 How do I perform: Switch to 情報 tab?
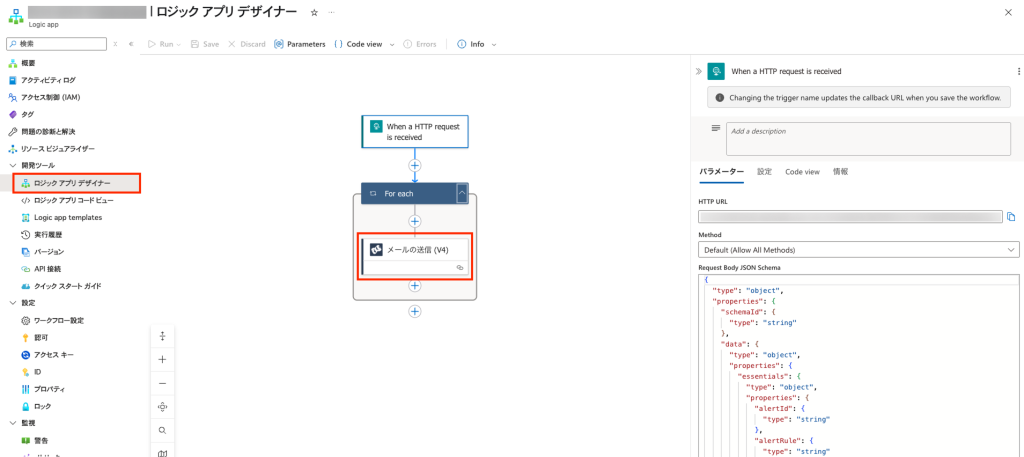[840, 172]
